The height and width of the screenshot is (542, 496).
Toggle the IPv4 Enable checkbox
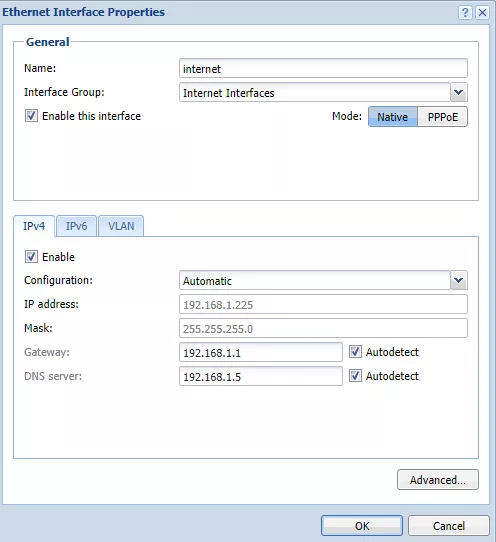pos(31,257)
